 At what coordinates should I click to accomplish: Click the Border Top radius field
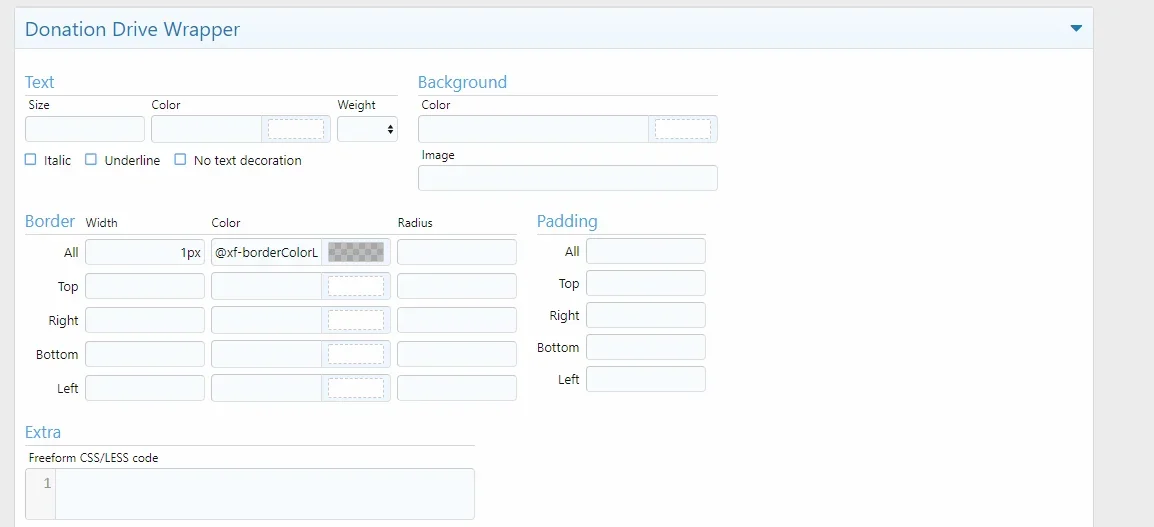point(457,286)
